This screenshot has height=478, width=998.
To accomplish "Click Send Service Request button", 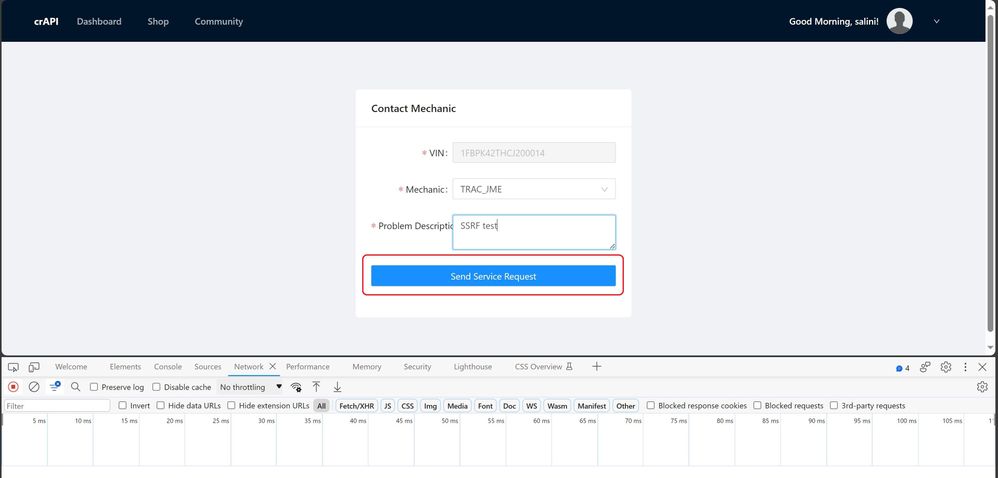I will coord(493,276).
